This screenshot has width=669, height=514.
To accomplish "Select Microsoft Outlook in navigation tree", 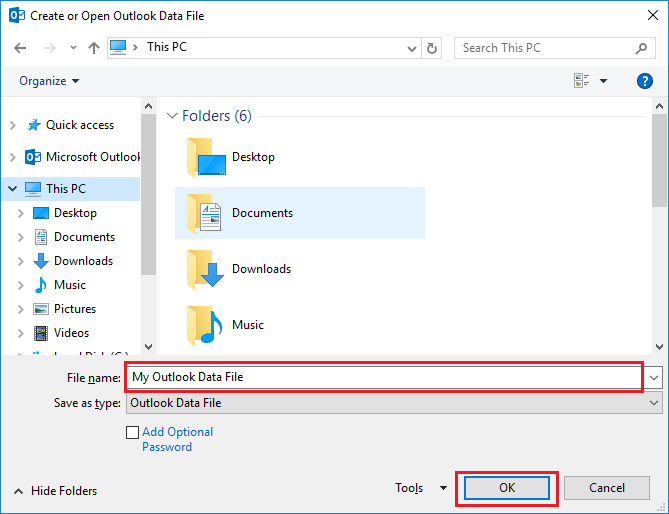I will click(x=93, y=157).
